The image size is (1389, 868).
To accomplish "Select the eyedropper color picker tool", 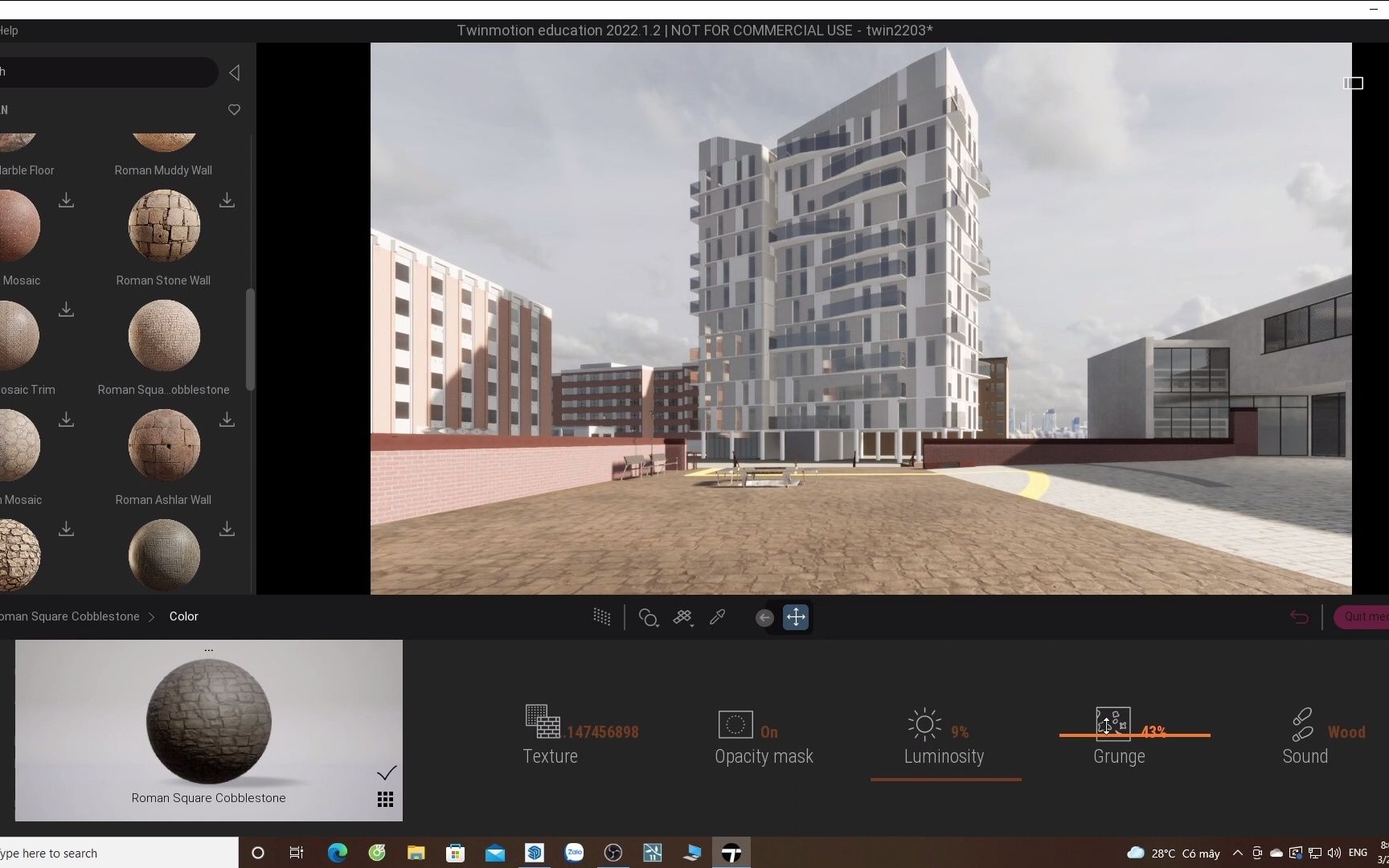I will tap(718, 617).
